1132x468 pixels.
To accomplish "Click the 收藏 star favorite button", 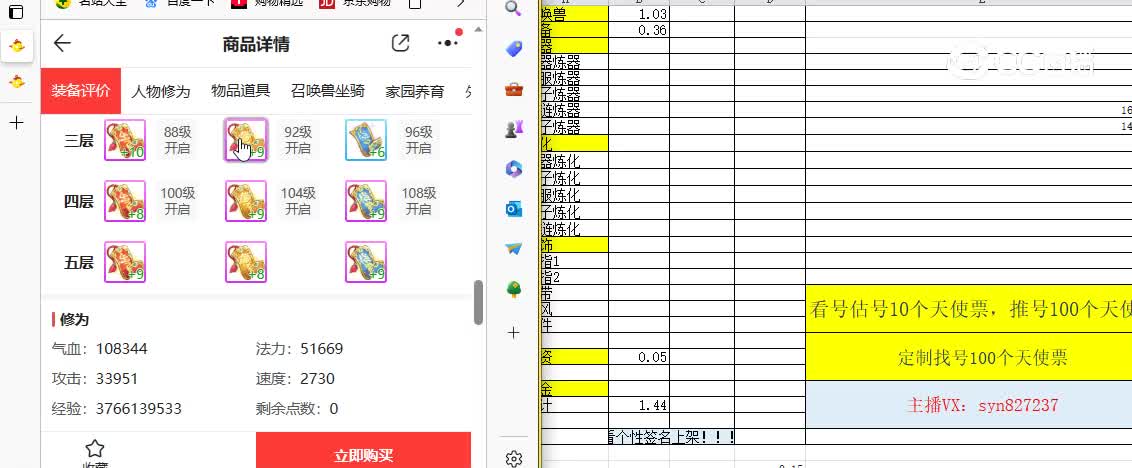I will pos(95,455).
